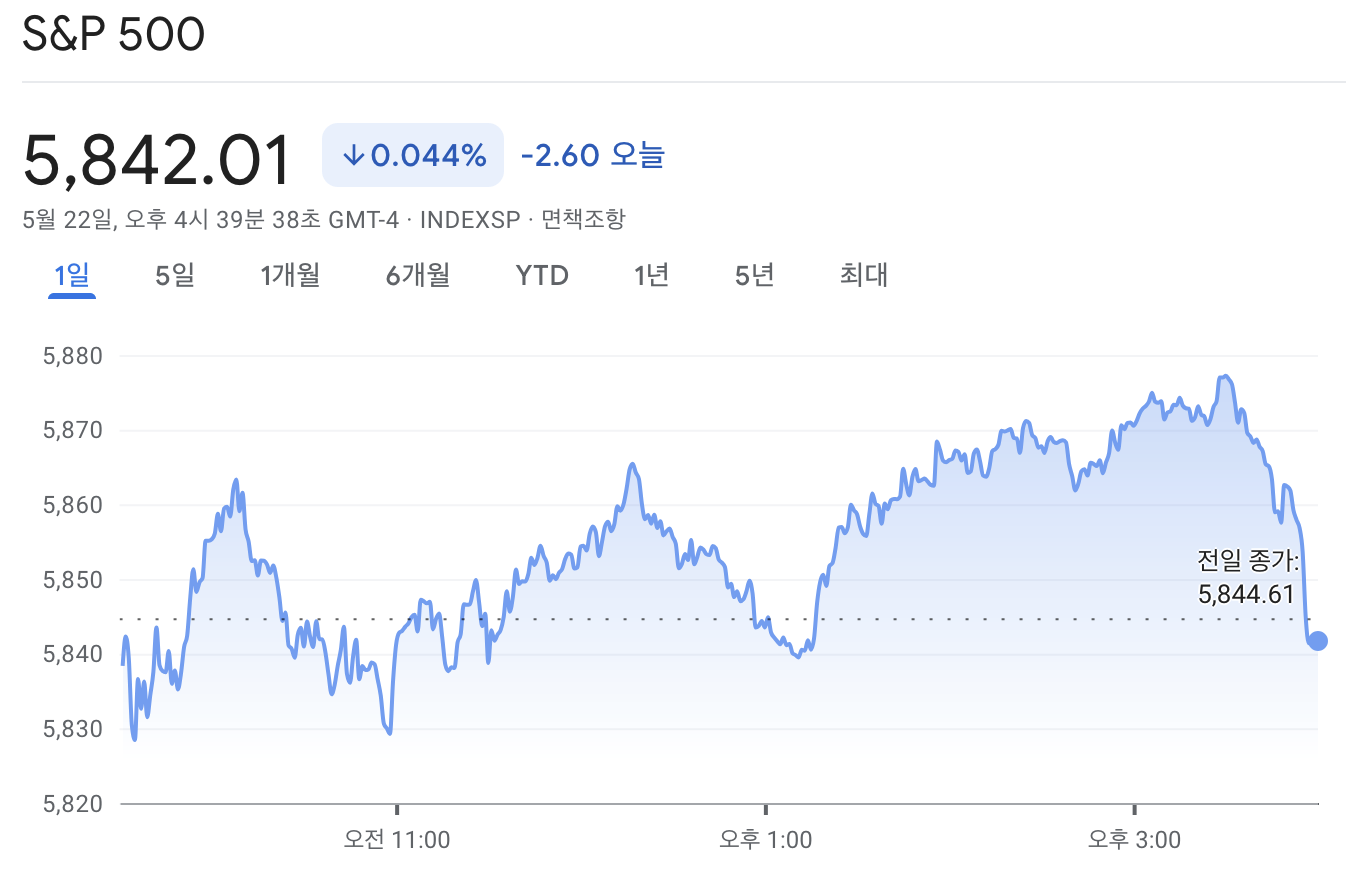Open the 1개월 chart range
The height and width of the screenshot is (876, 1346).
290,275
